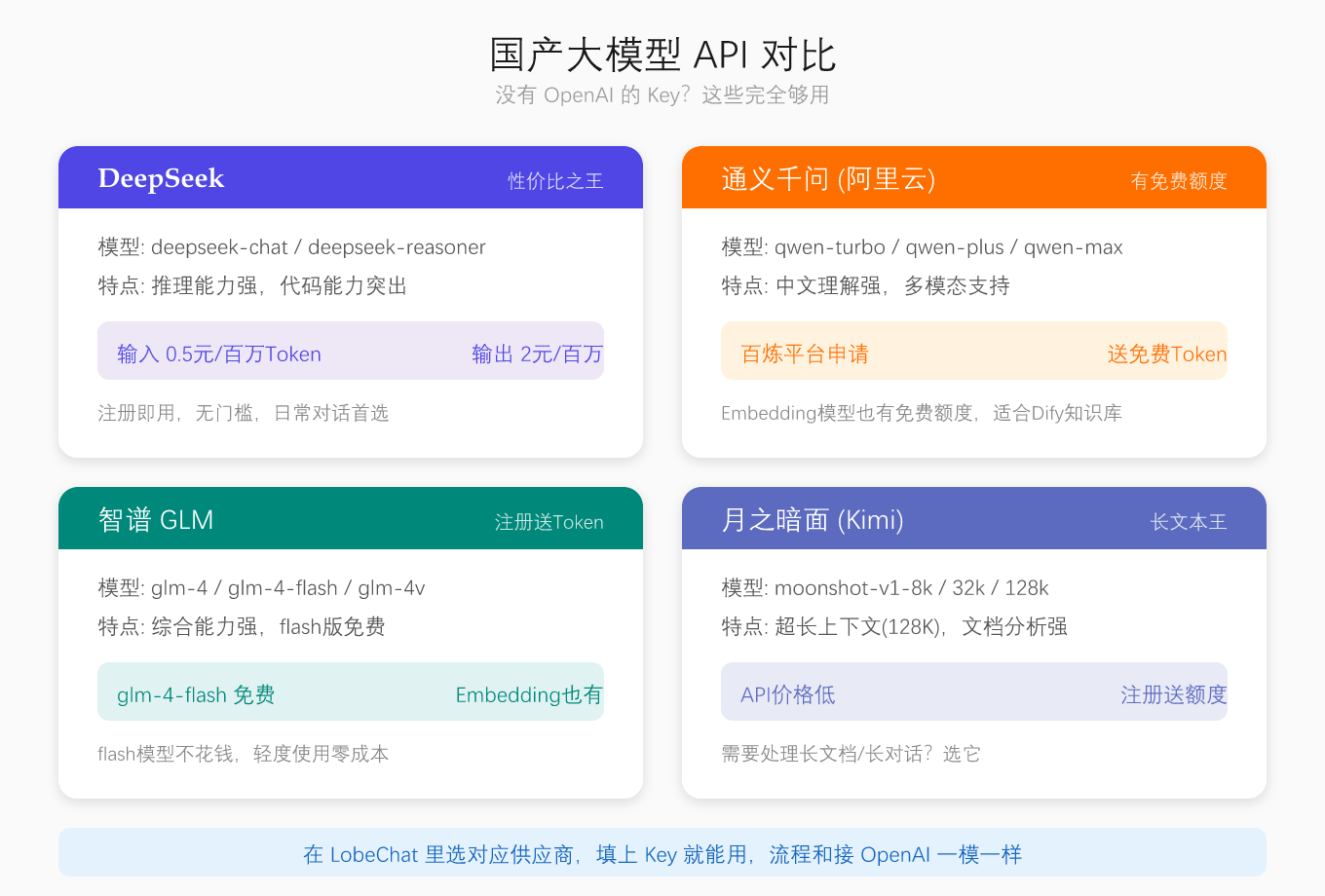Select the note "Embedding模型也有免费额度，适合Dify知识库"
The width and height of the screenshot is (1325, 896).
[922, 413]
